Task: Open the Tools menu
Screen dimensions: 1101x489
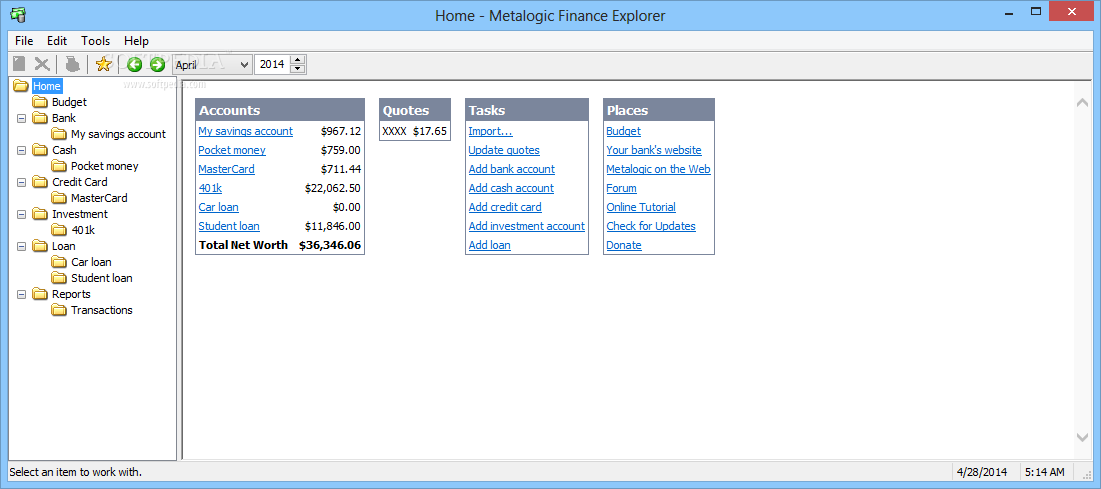Action: point(95,41)
